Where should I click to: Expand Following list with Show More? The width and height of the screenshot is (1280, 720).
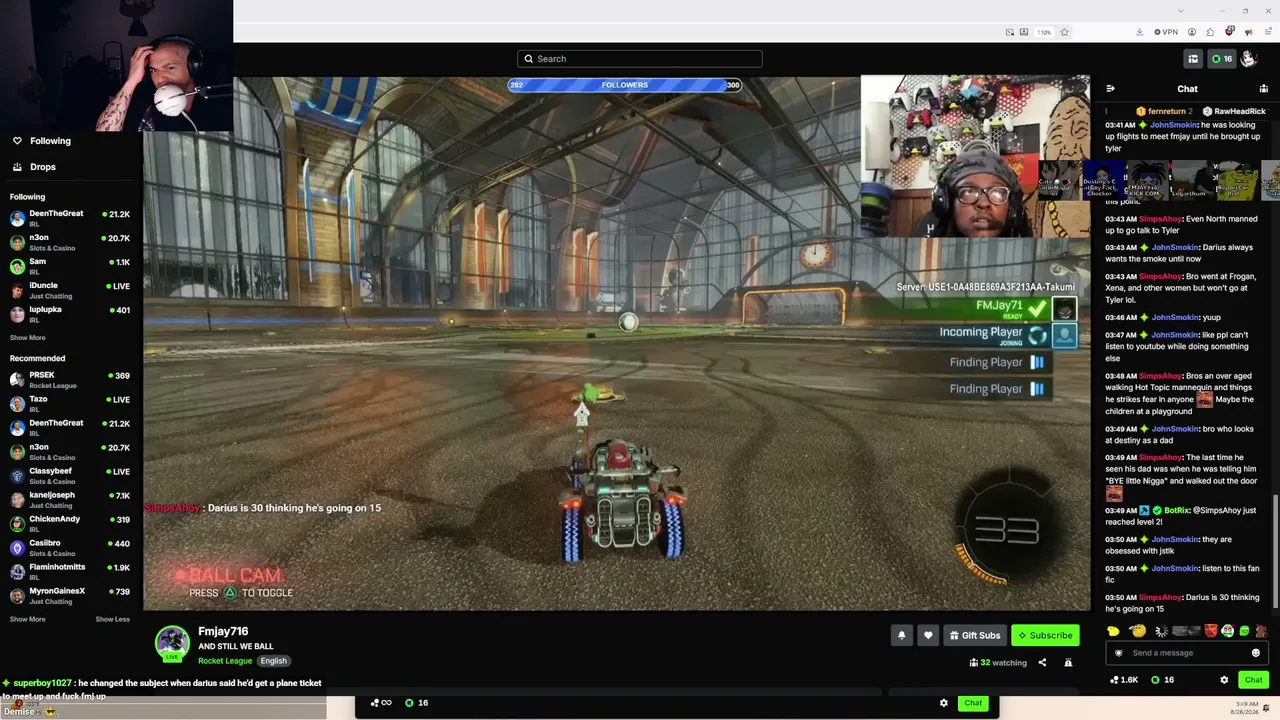(28, 338)
